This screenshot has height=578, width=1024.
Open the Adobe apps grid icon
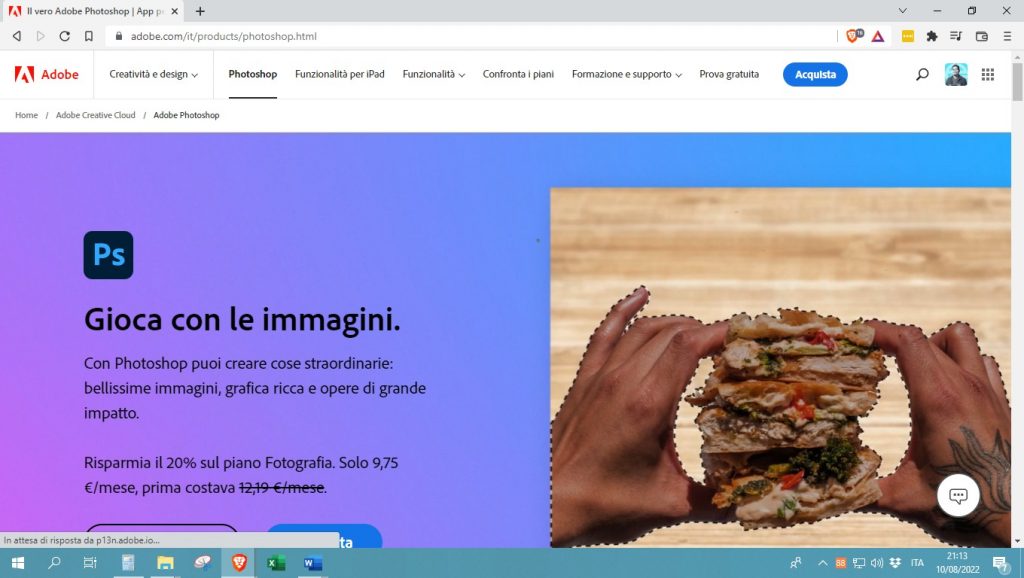click(988, 75)
